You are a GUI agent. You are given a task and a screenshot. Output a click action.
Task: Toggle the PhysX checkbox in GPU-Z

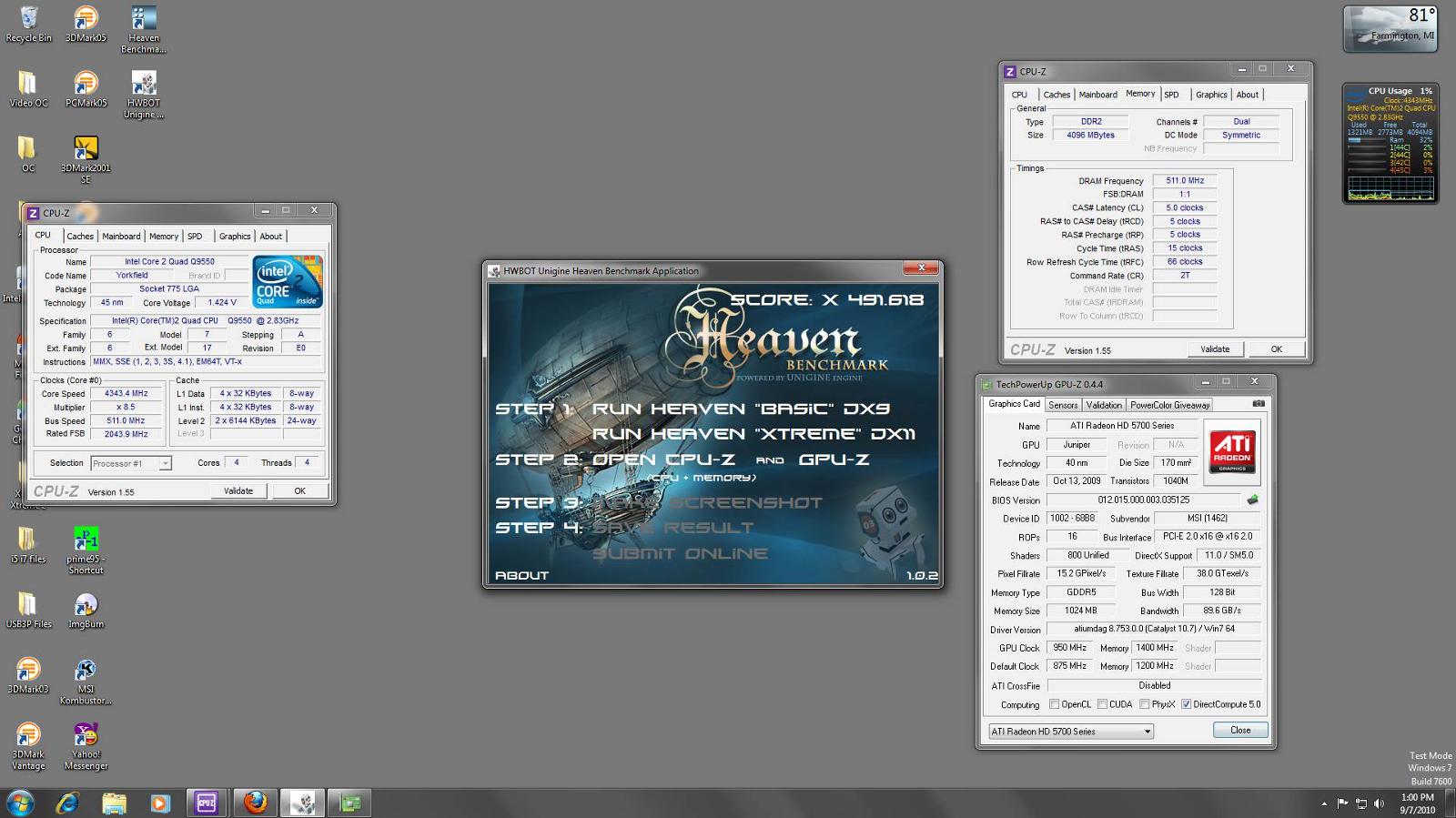pos(1145,704)
